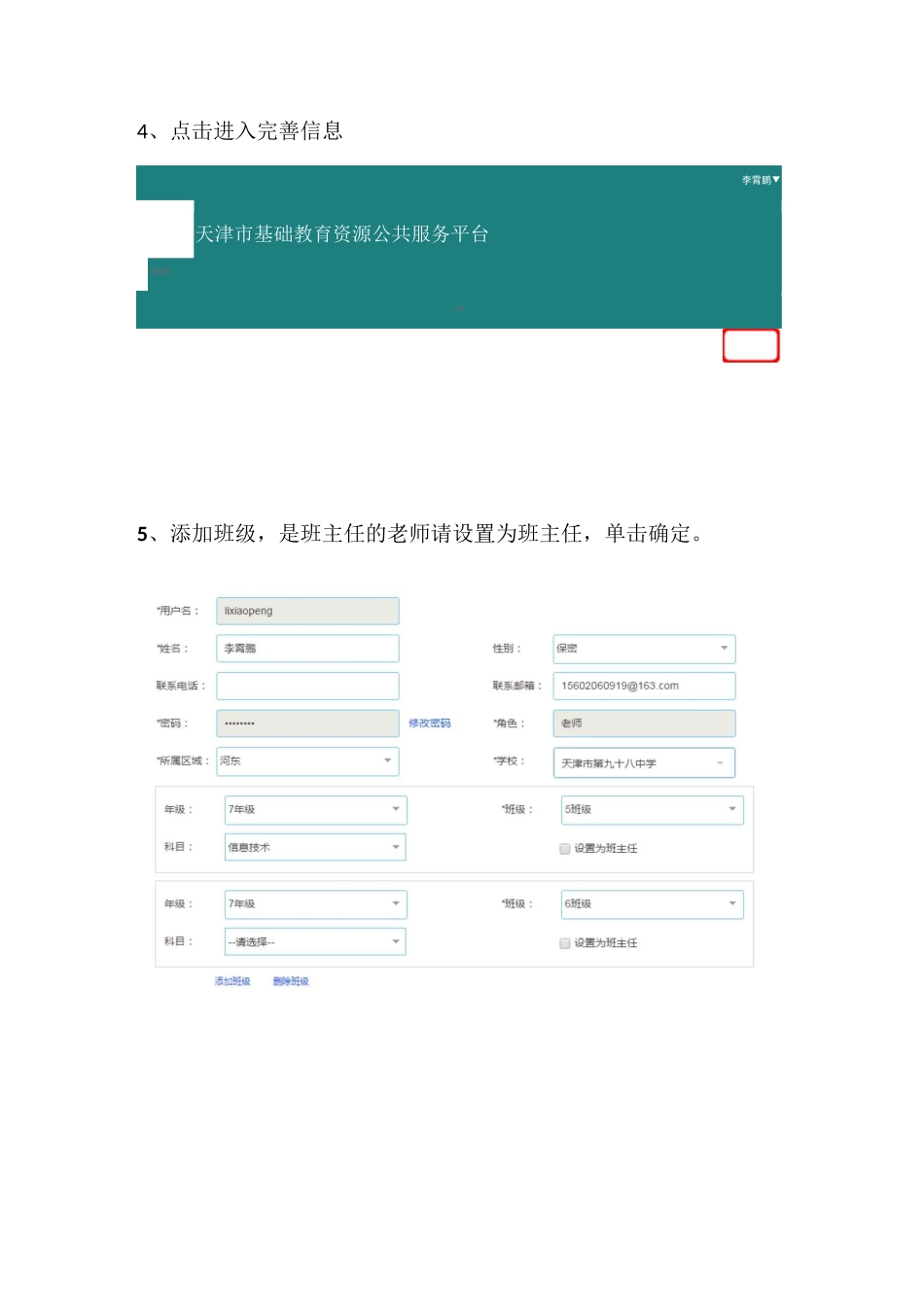Open the 科目 dropdown showing 信息技术

[315, 847]
